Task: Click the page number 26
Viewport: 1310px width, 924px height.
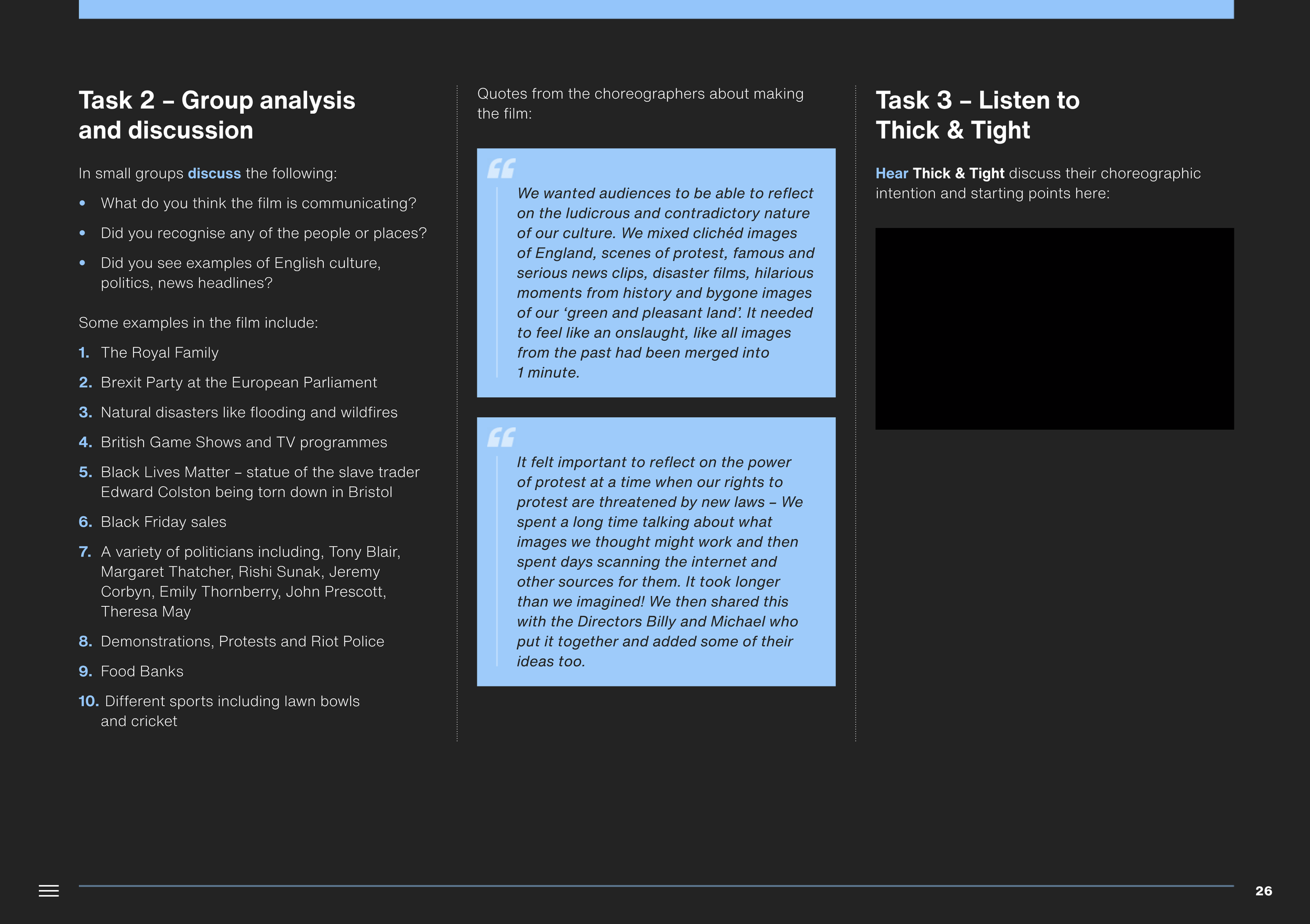Action: [x=1263, y=891]
